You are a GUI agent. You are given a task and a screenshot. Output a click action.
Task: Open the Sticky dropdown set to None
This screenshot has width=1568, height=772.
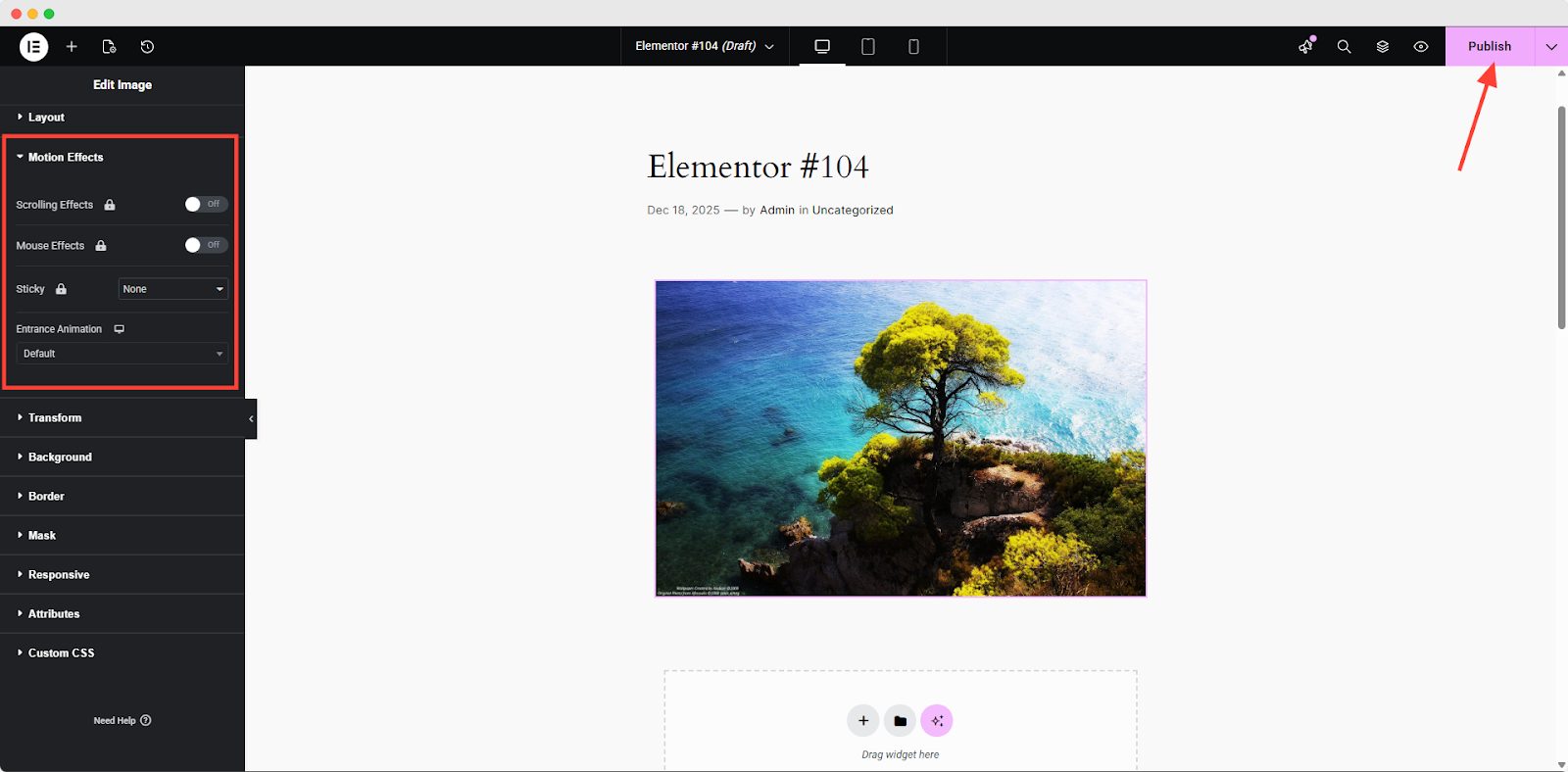coord(173,289)
